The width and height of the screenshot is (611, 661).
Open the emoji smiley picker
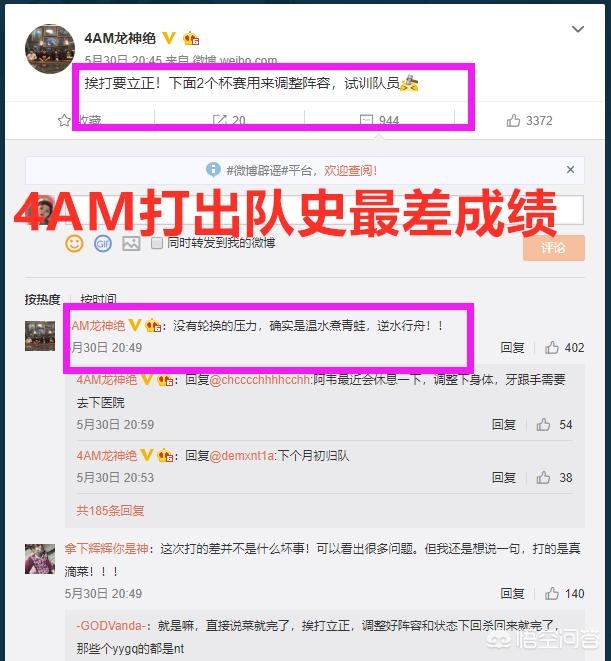click(x=74, y=244)
